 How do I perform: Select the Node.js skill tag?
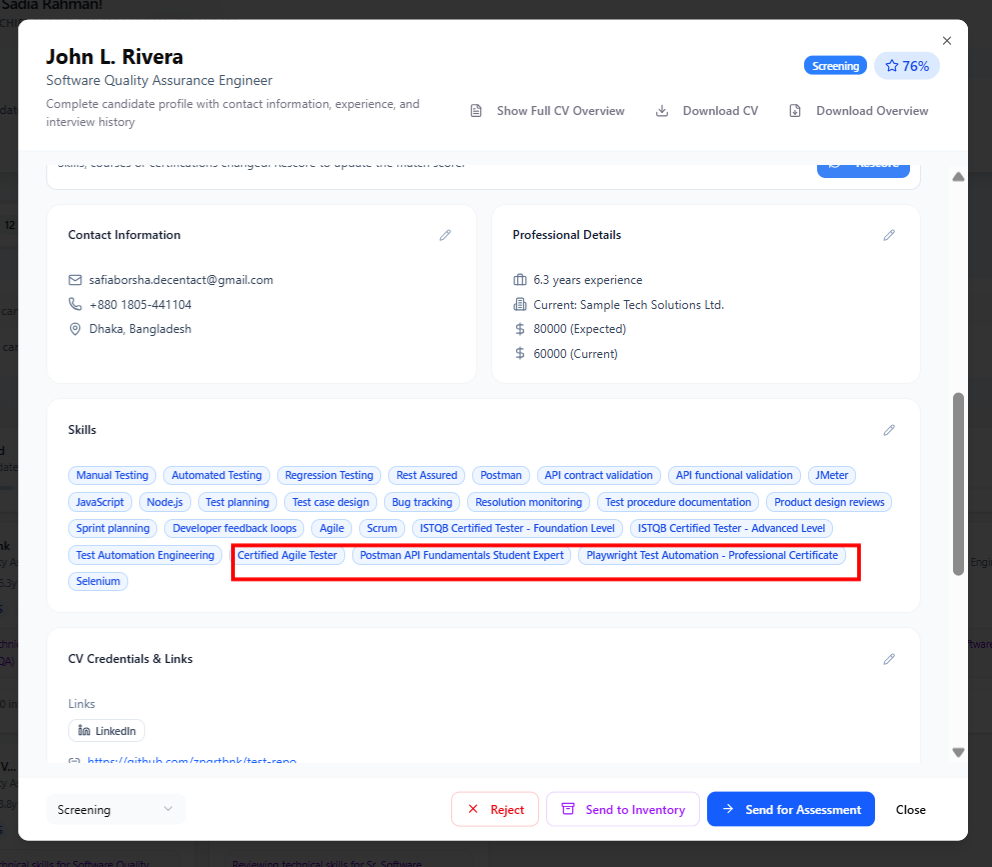(x=164, y=502)
